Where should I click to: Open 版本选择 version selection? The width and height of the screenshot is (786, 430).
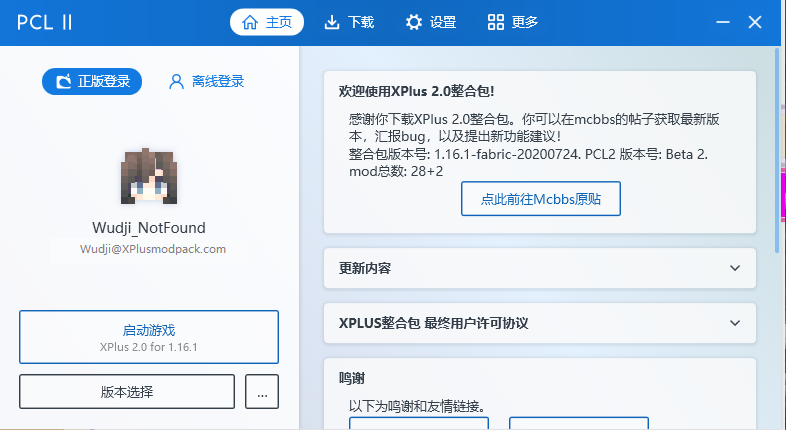pyautogui.click(x=127, y=391)
